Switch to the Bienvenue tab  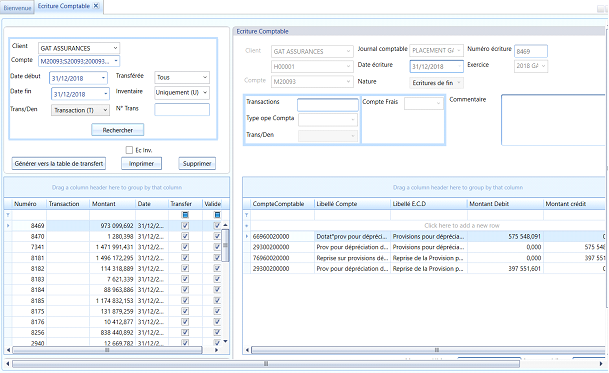[x=17, y=8]
